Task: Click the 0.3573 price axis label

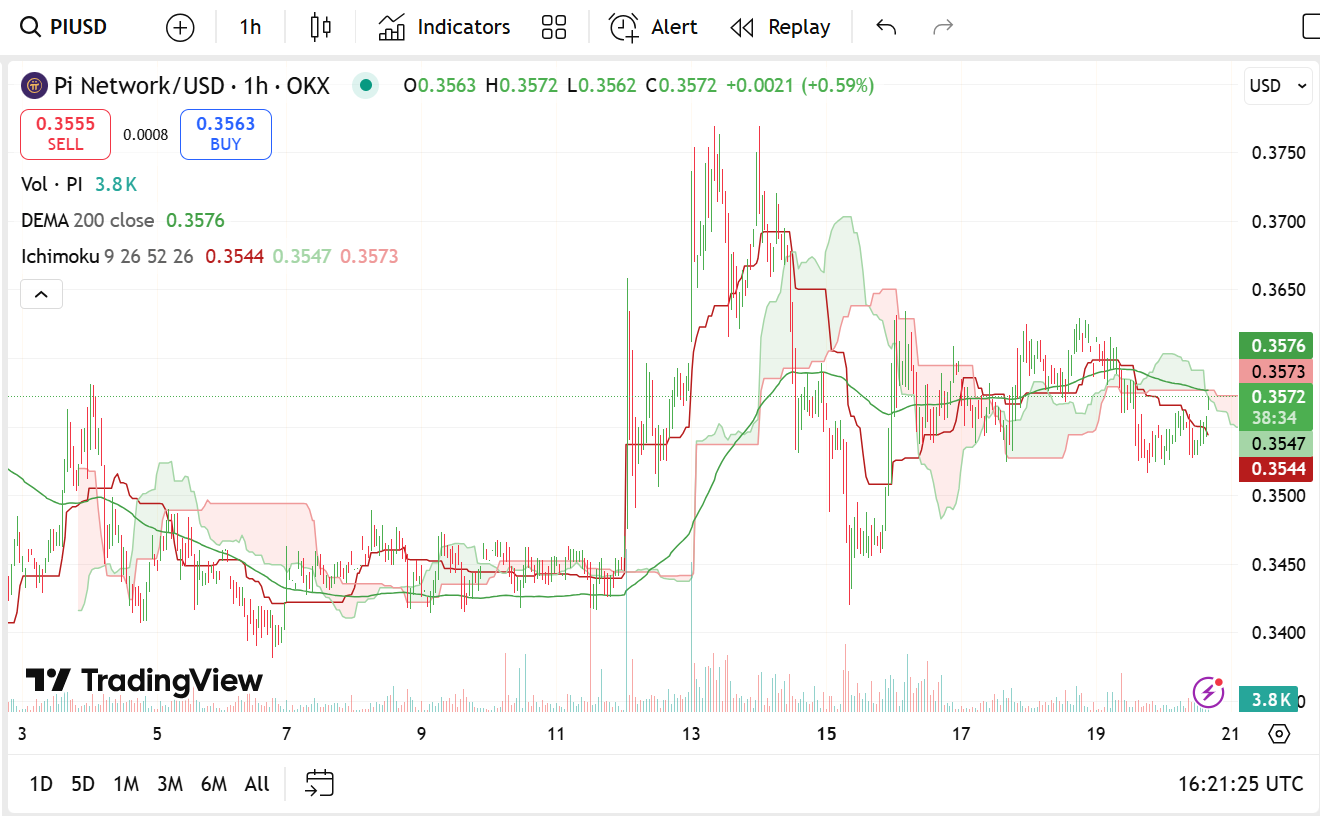Action: (x=1275, y=371)
